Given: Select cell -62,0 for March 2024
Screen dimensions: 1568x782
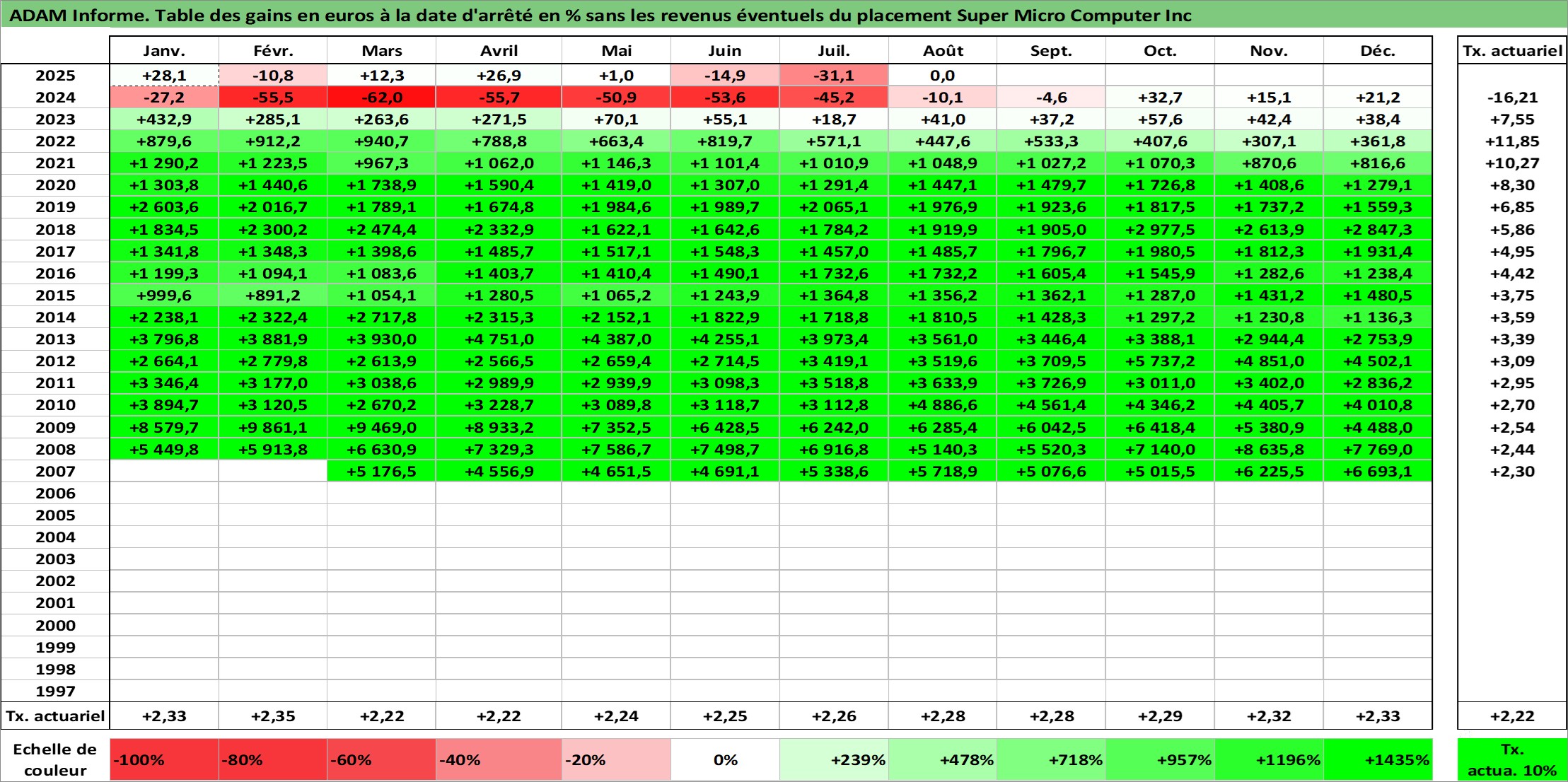Looking at the screenshot, I should [x=382, y=98].
